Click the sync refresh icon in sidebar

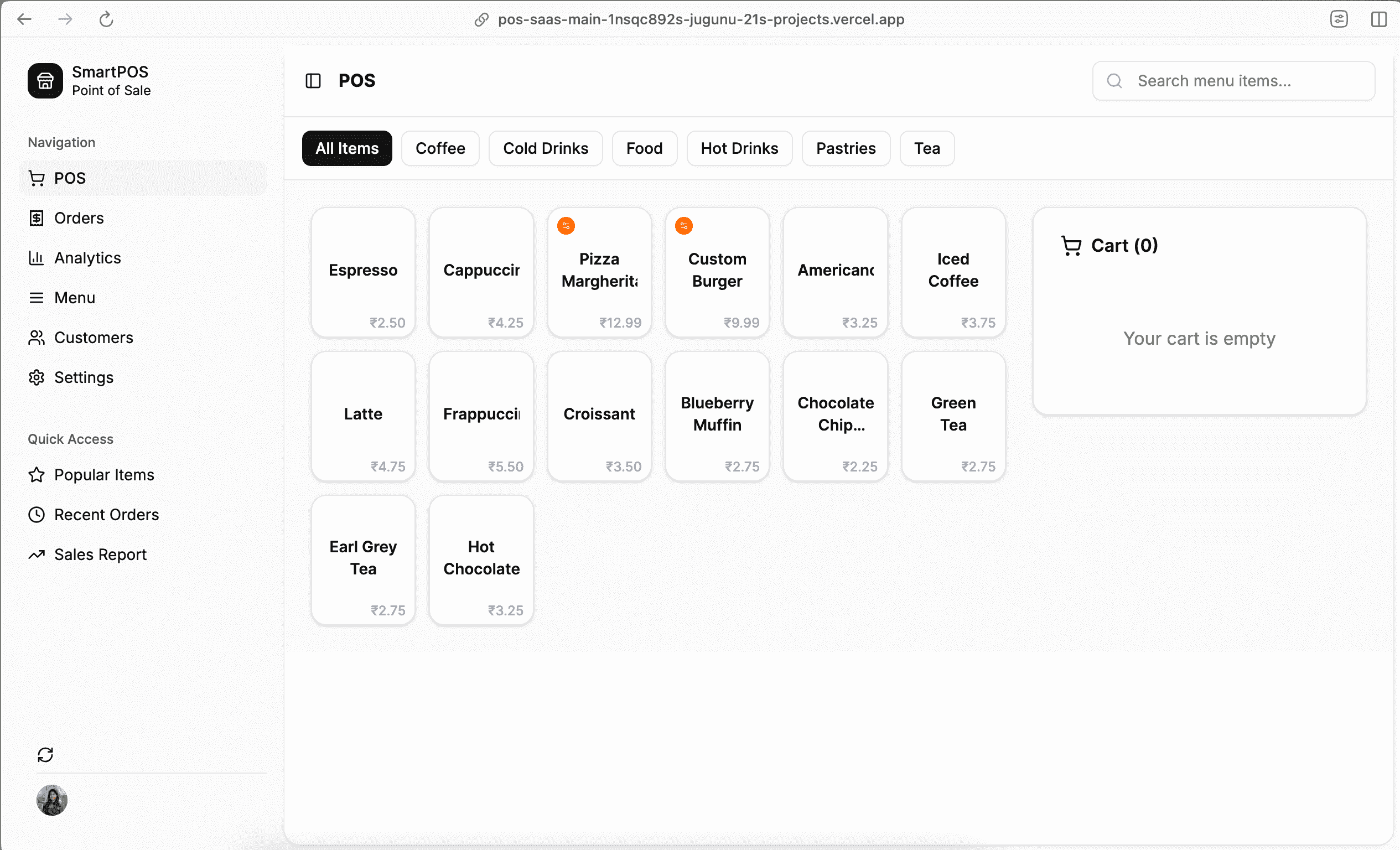click(45, 755)
